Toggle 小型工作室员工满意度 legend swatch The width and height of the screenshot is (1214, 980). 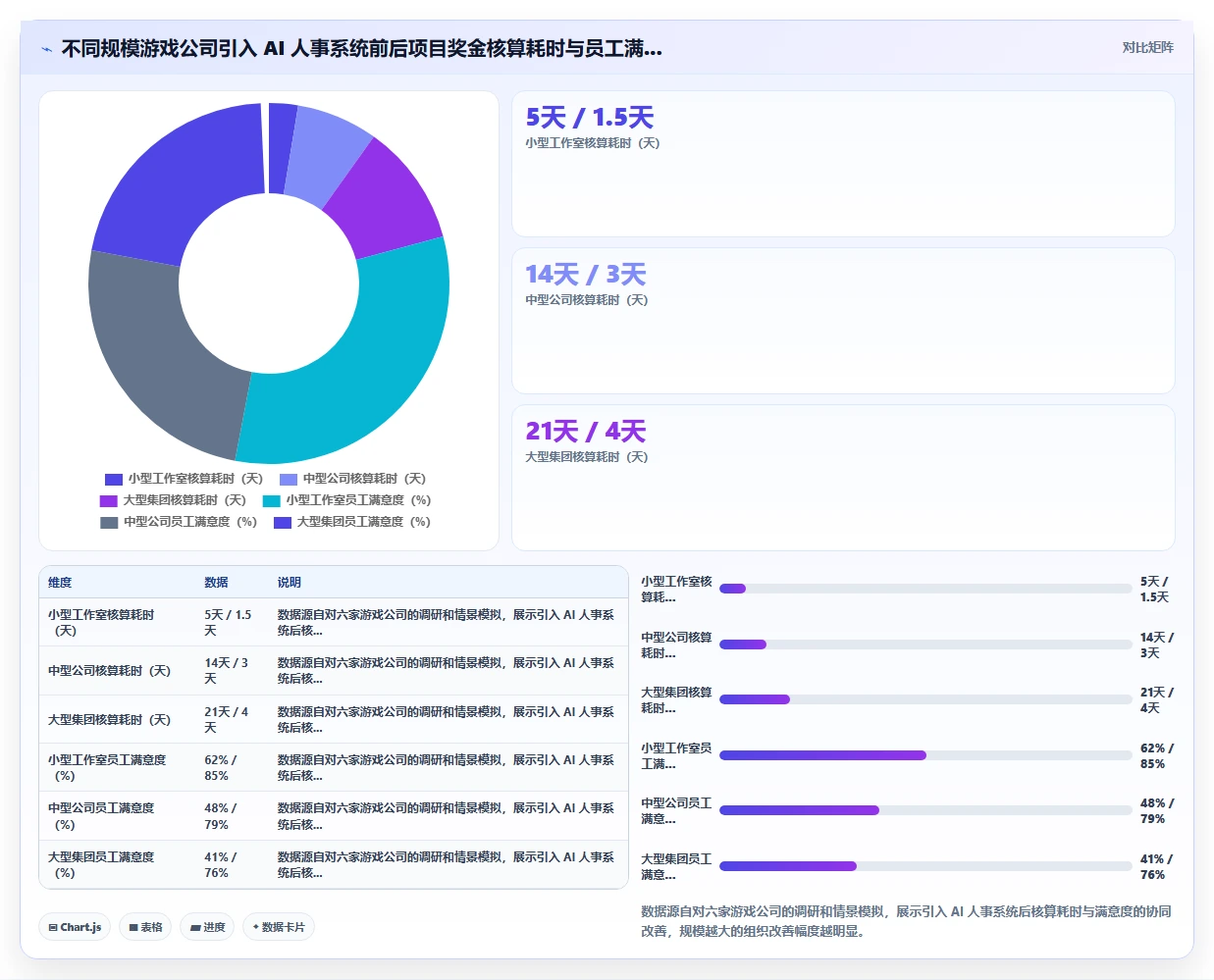272,500
